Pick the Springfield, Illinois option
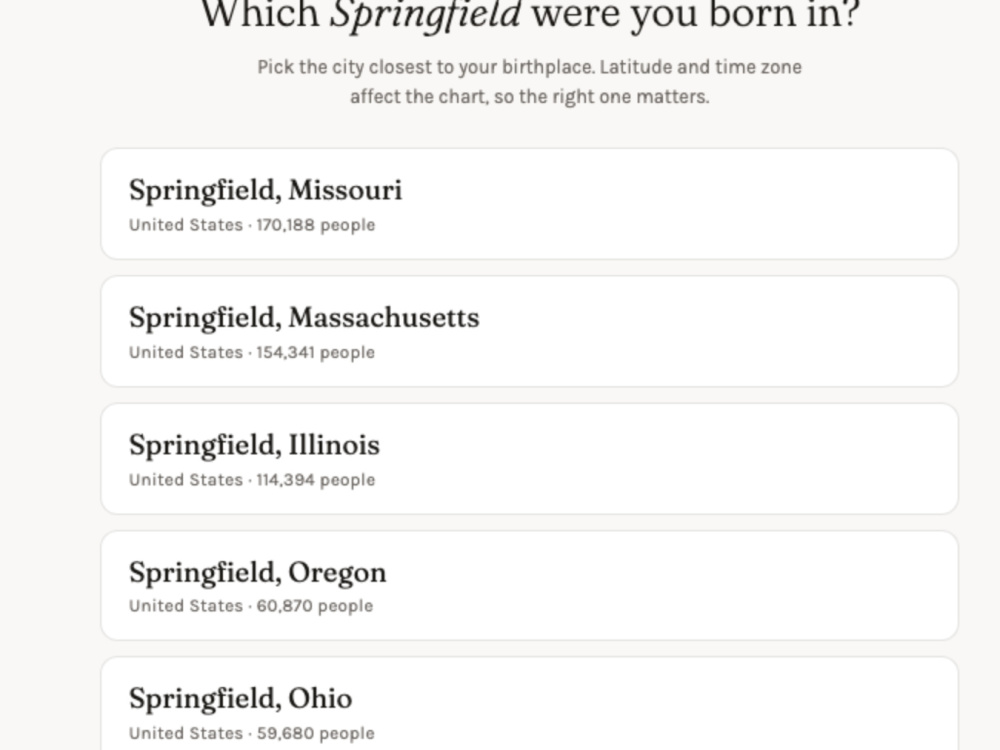This screenshot has height=750, width=1000. point(529,459)
